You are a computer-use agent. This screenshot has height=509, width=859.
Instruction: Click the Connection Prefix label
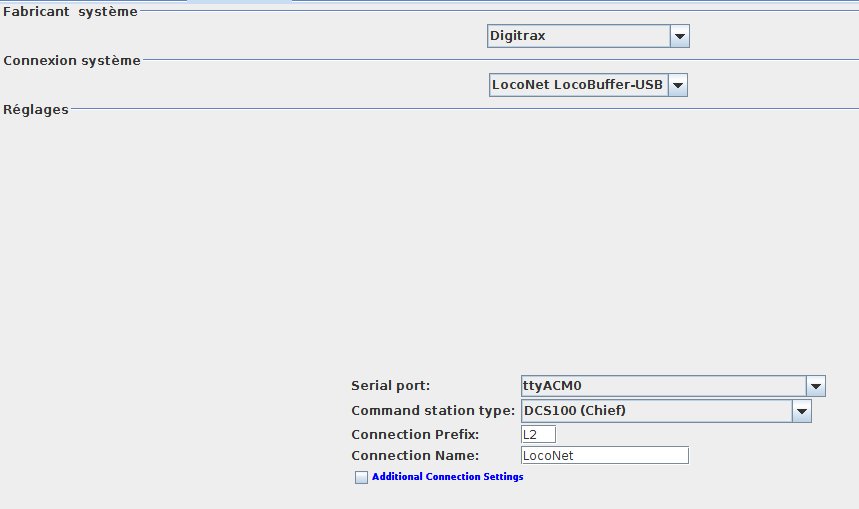(415, 434)
